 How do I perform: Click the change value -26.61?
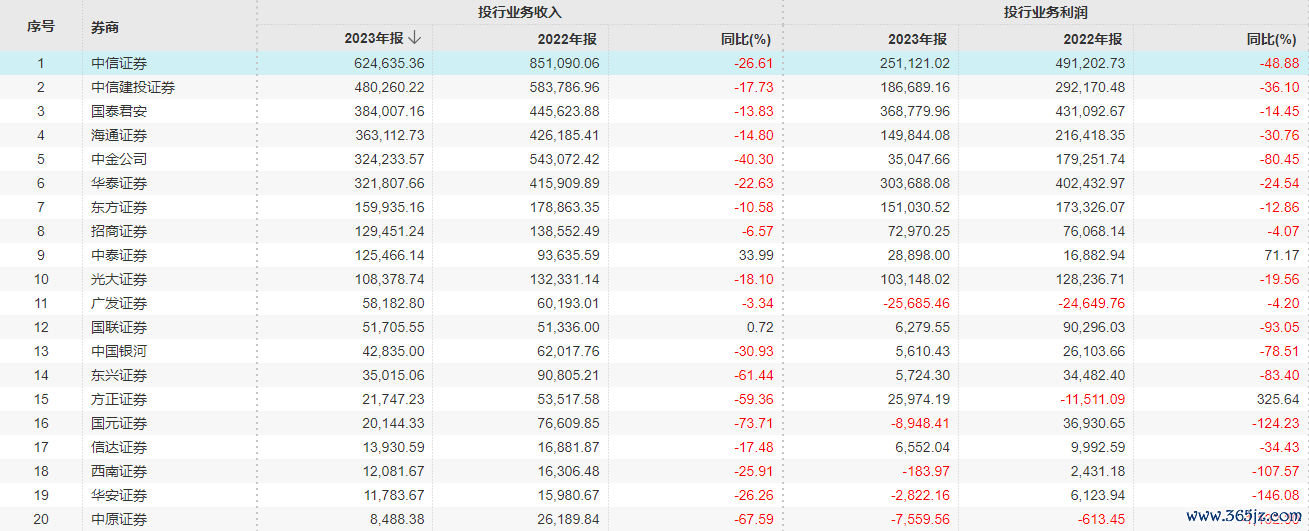click(754, 63)
